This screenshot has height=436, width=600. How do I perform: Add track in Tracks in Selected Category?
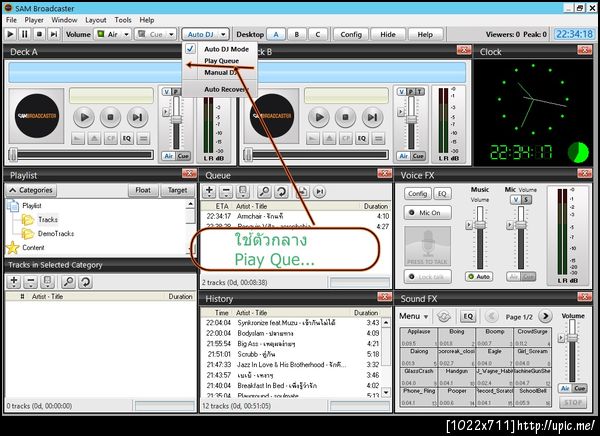point(14,282)
